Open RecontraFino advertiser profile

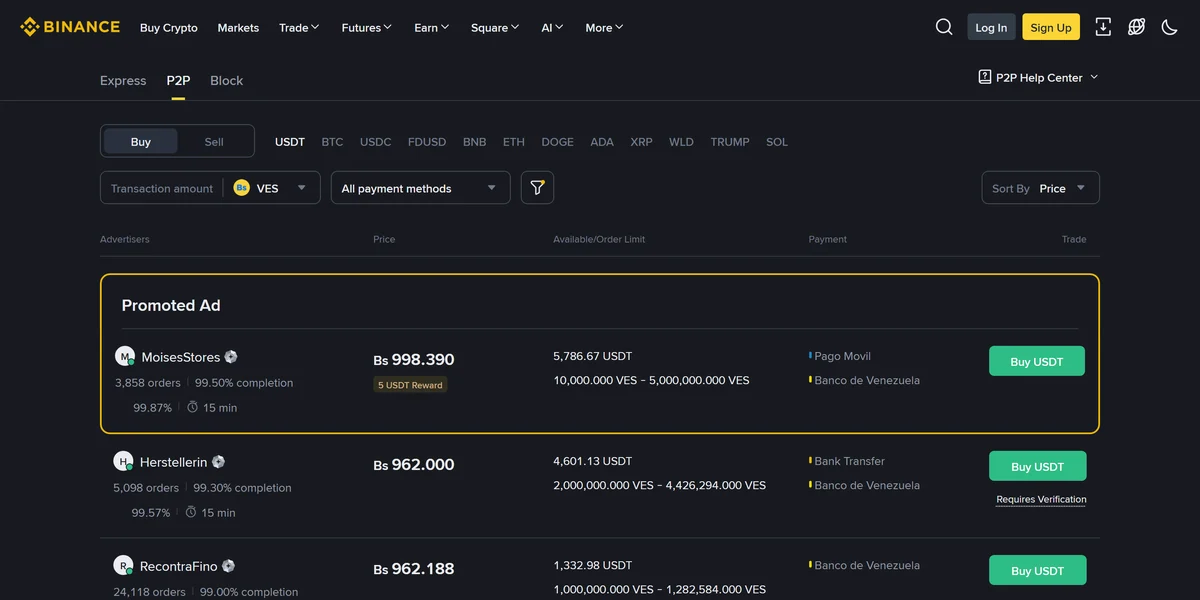tap(179, 566)
